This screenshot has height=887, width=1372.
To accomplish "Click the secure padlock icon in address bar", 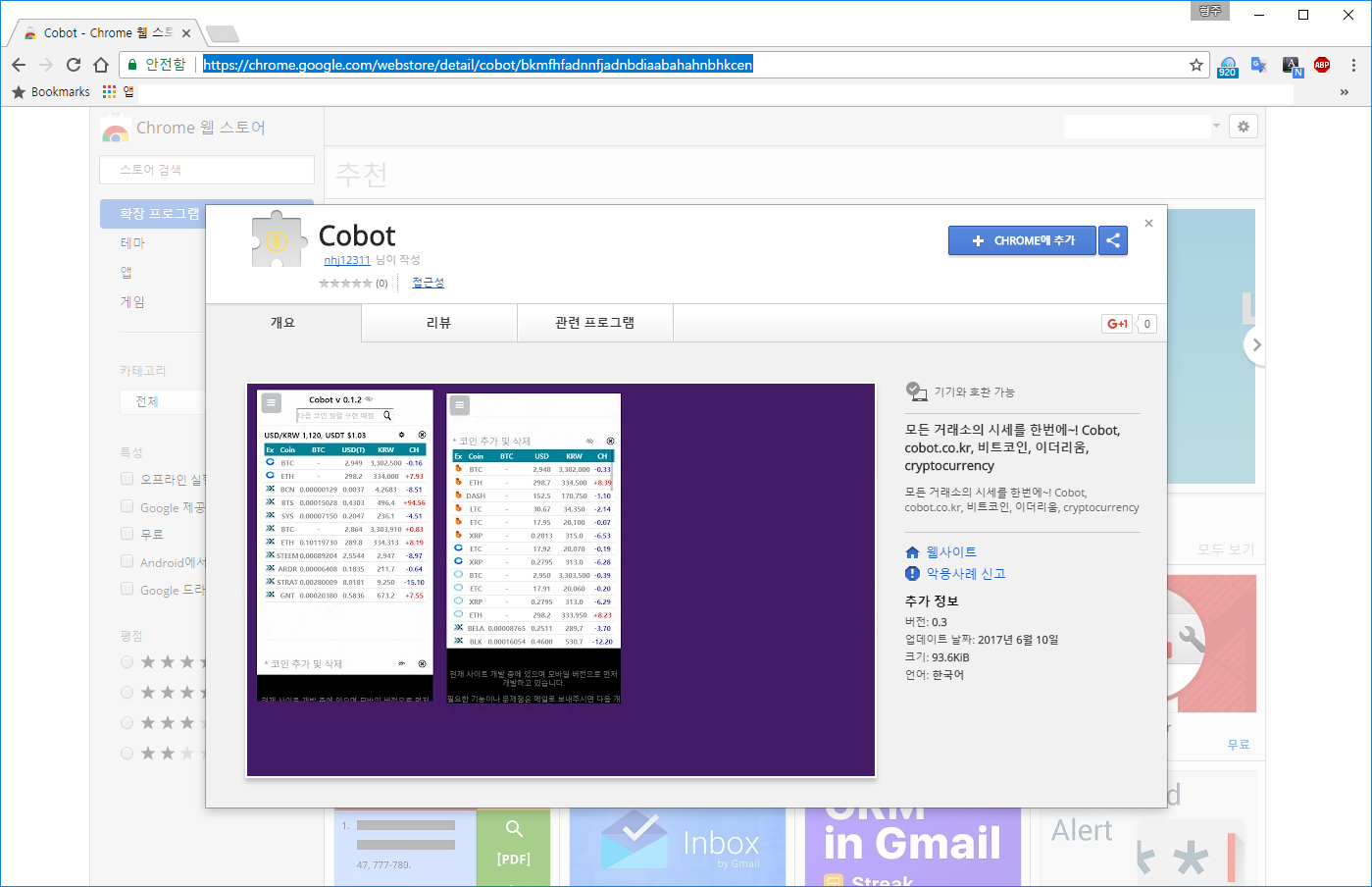I will click(132, 65).
